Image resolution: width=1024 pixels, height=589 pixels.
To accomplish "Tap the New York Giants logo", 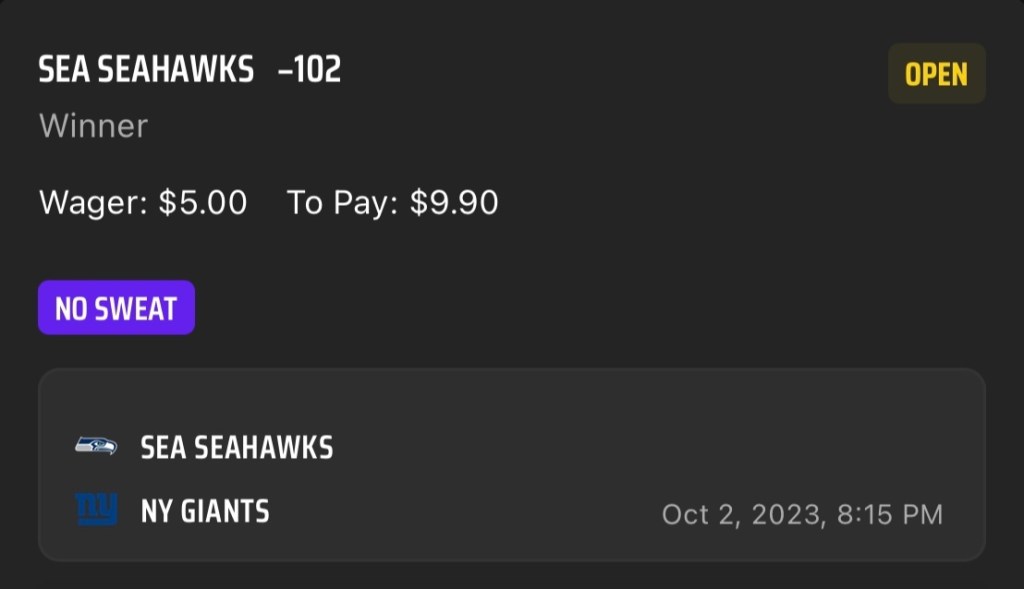I will point(96,510).
